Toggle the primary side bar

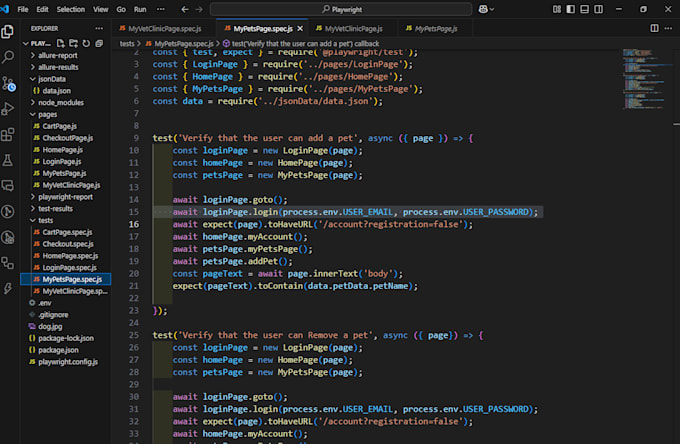[x=571, y=9]
